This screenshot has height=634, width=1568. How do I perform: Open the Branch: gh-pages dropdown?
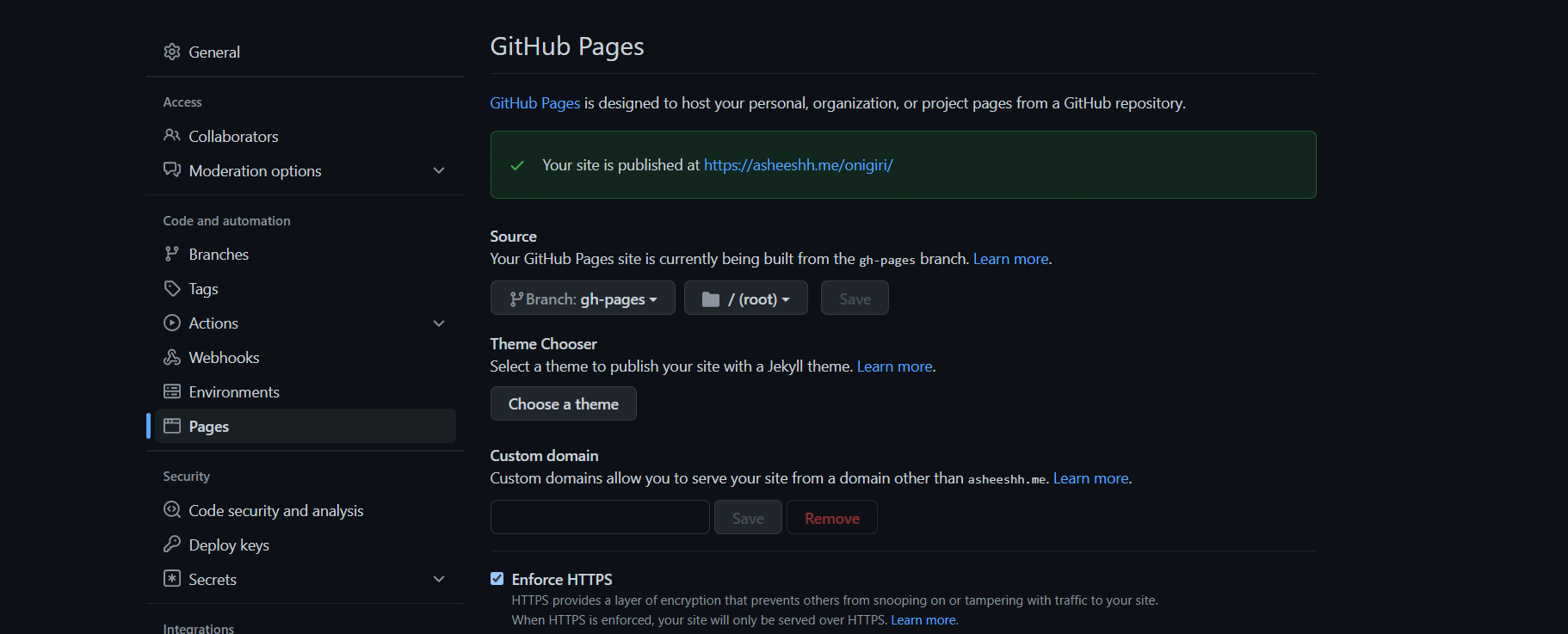[583, 298]
